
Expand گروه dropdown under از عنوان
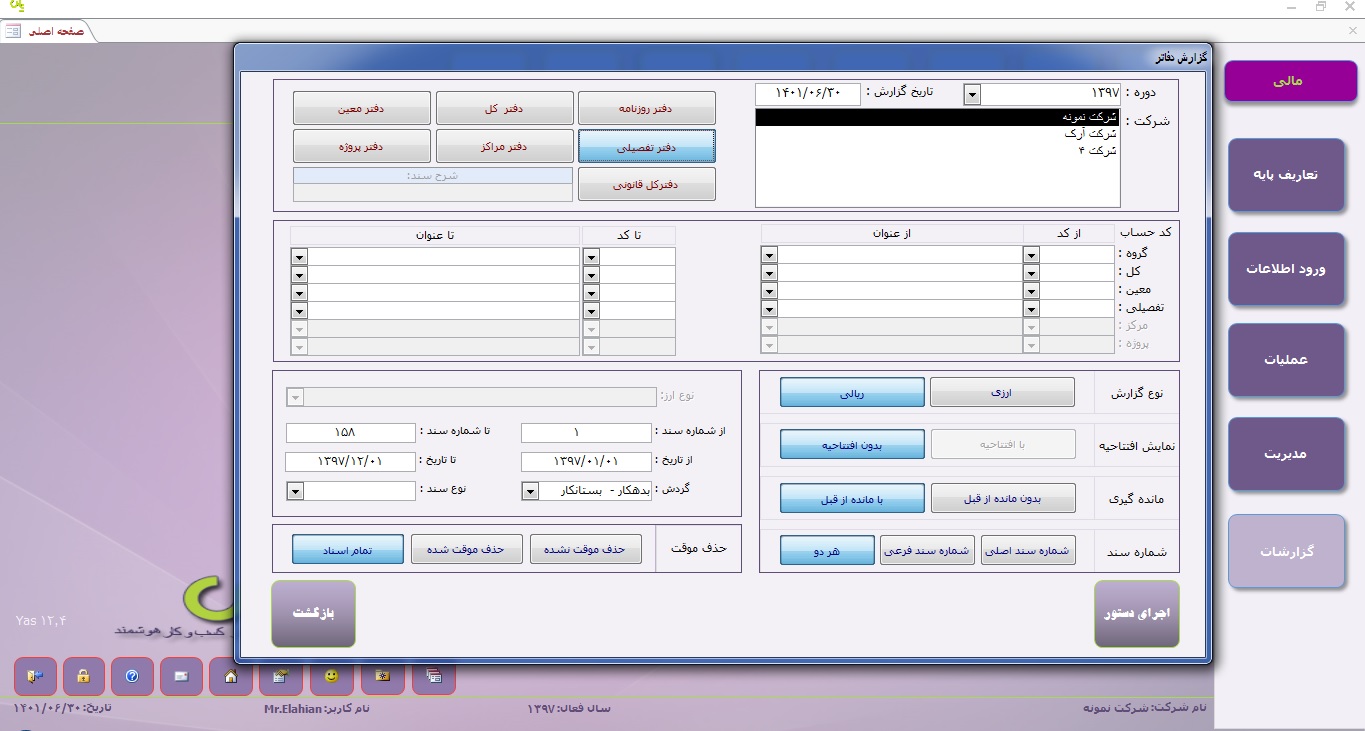pyautogui.click(x=769, y=255)
